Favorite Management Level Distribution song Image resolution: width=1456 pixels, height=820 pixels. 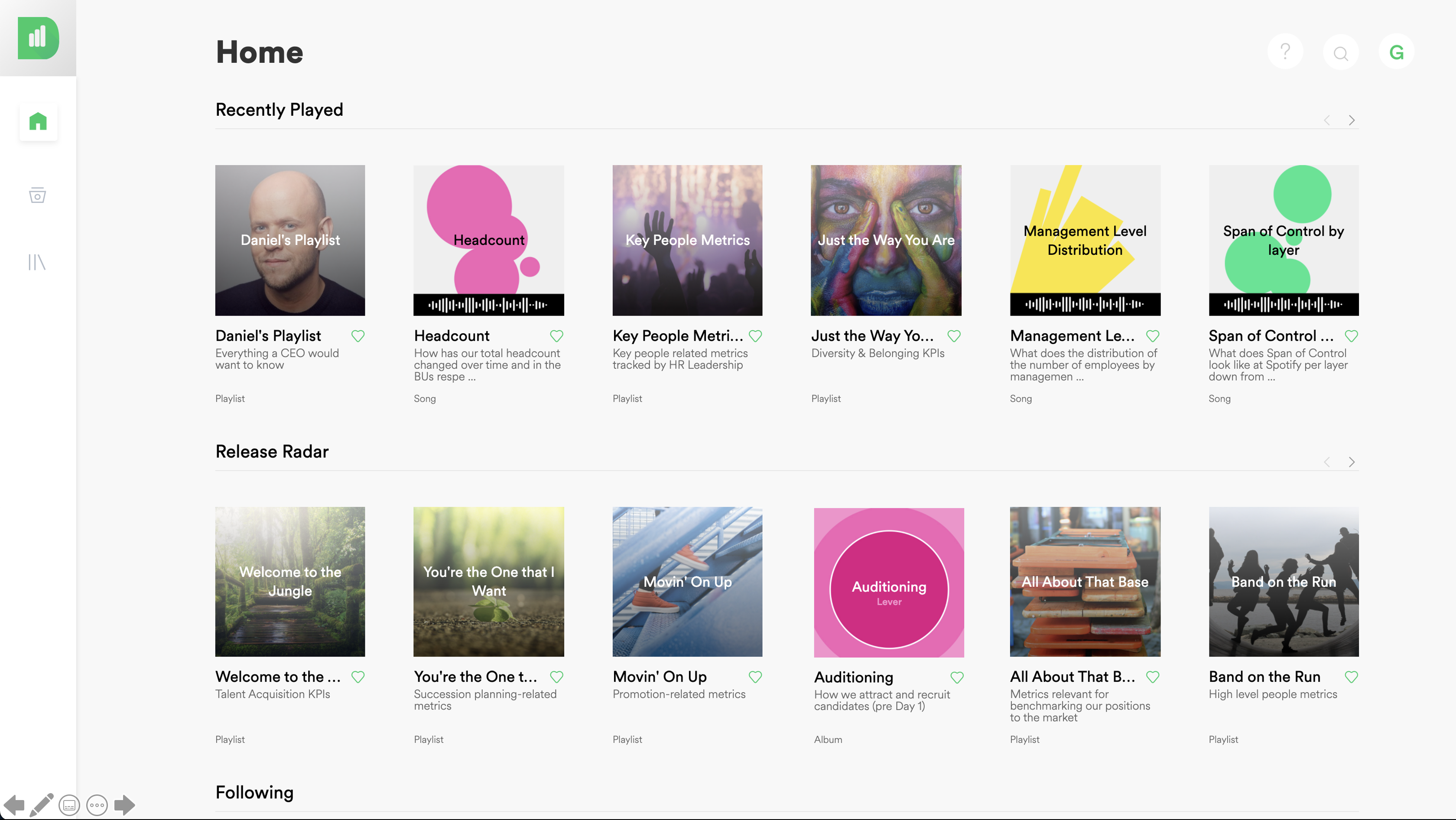(x=1153, y=336)
